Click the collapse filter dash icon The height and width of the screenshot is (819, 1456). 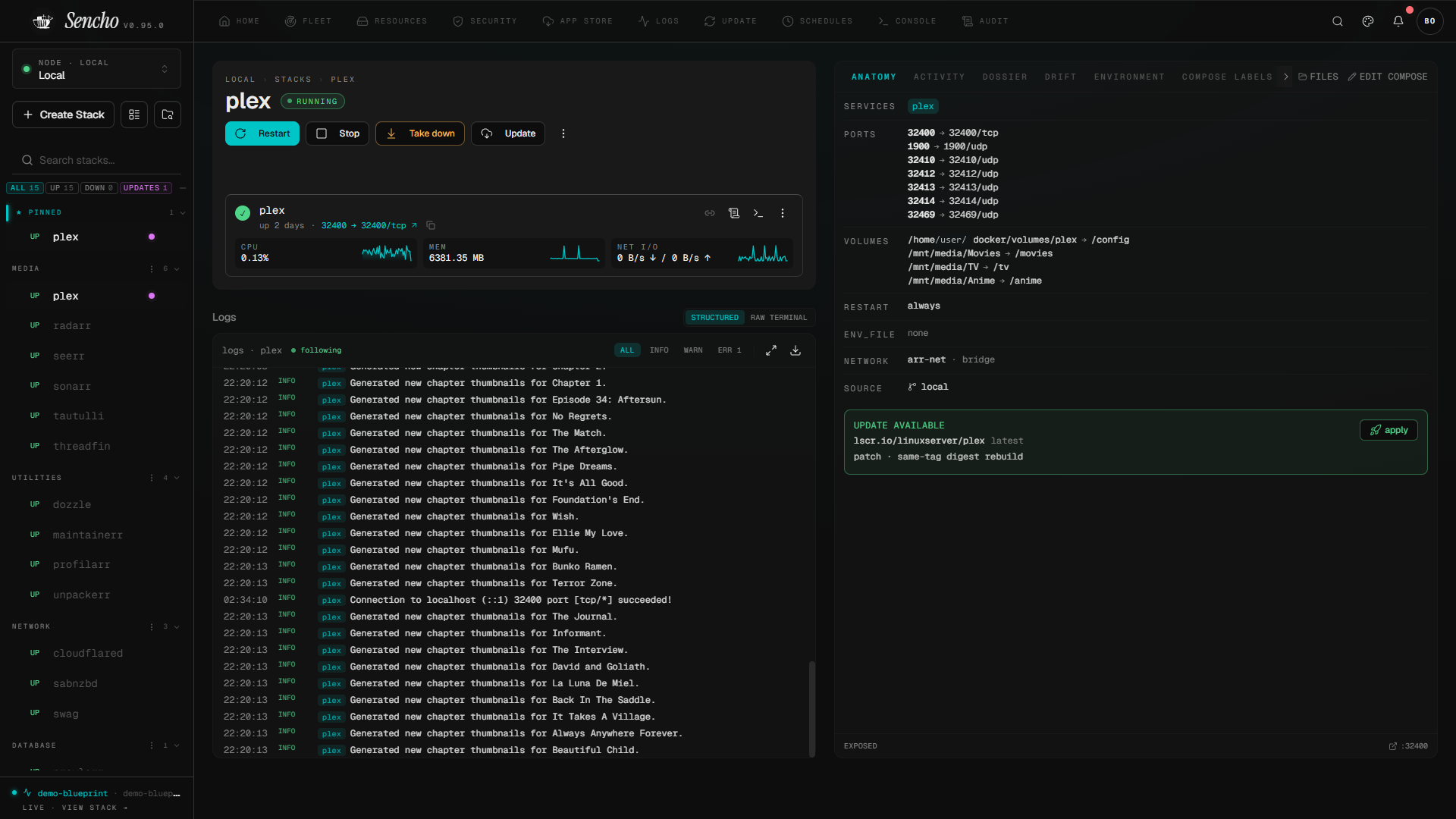point(183,188)
